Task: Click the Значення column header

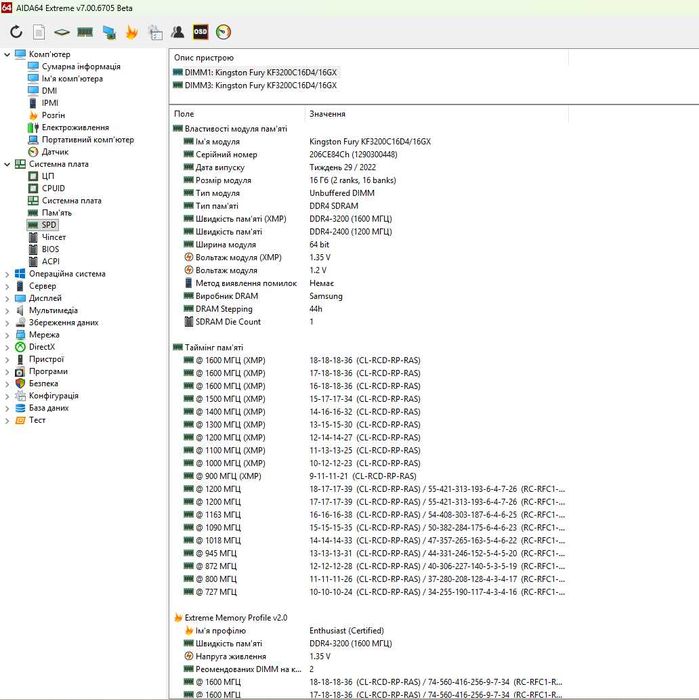Action: [x=327, y=114]
